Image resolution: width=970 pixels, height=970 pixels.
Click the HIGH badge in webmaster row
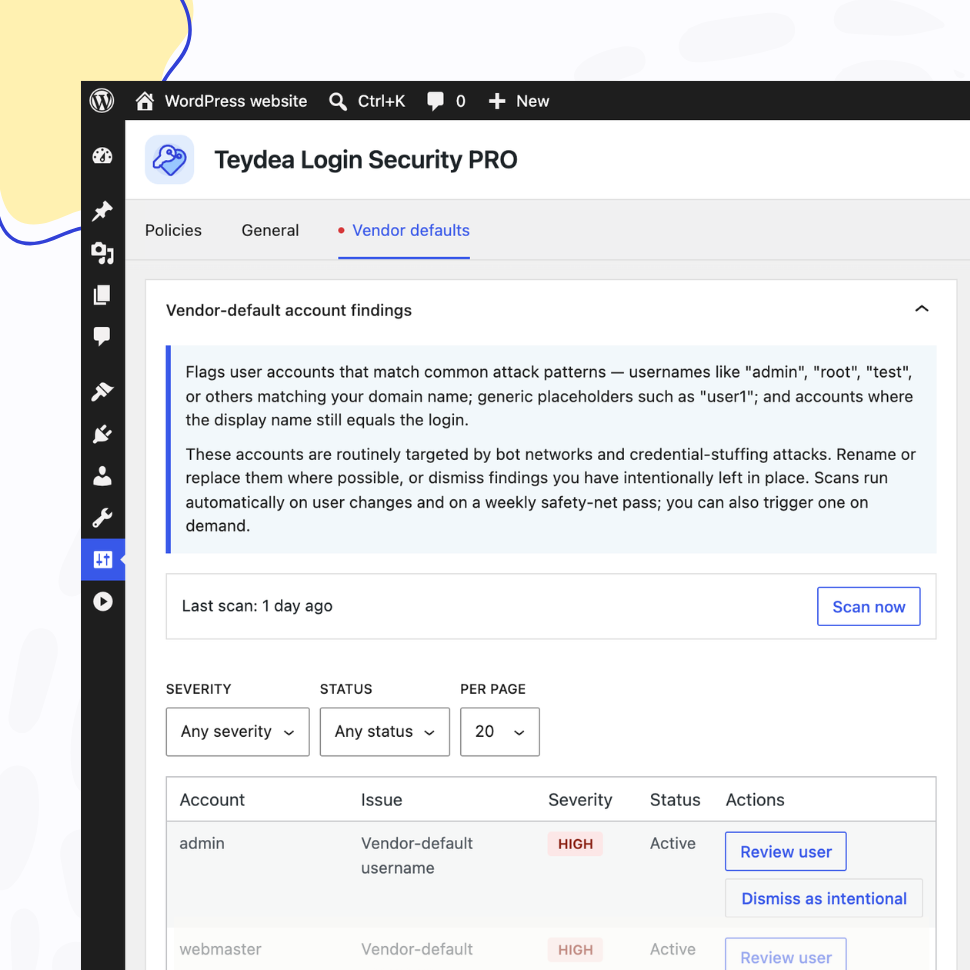pos(575,950)
